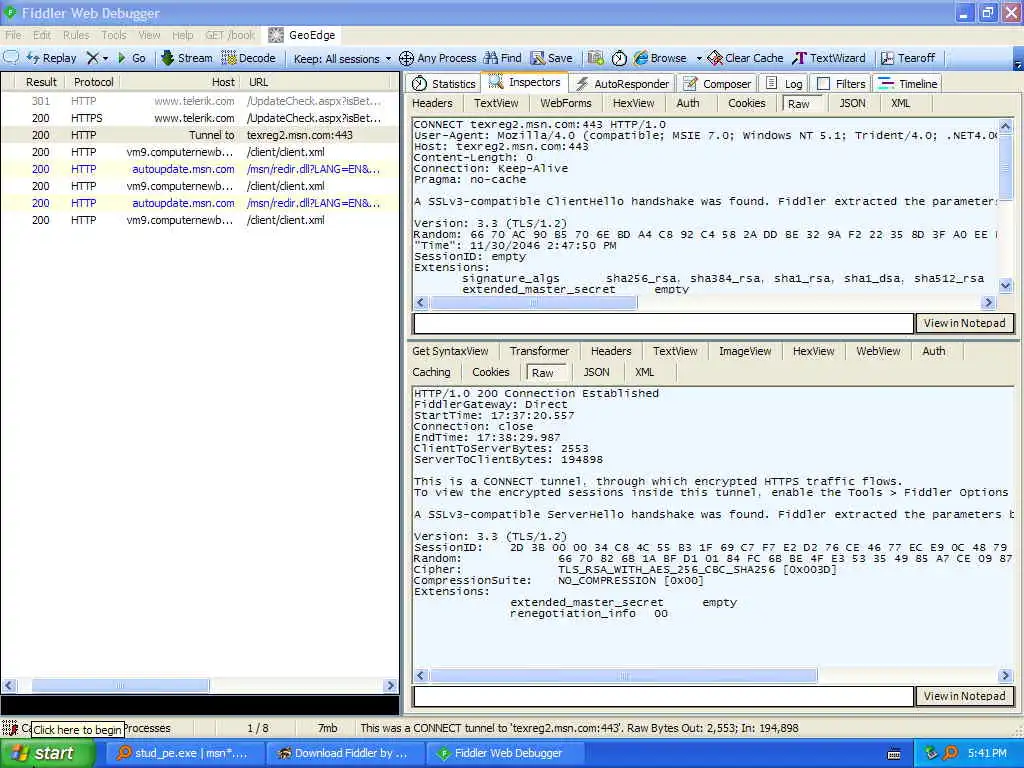The width and height of the screenshot is (1024, 768).
Task: Select request WebForms inspector tab
Action: pyautogui.click(x=566, y=103)
